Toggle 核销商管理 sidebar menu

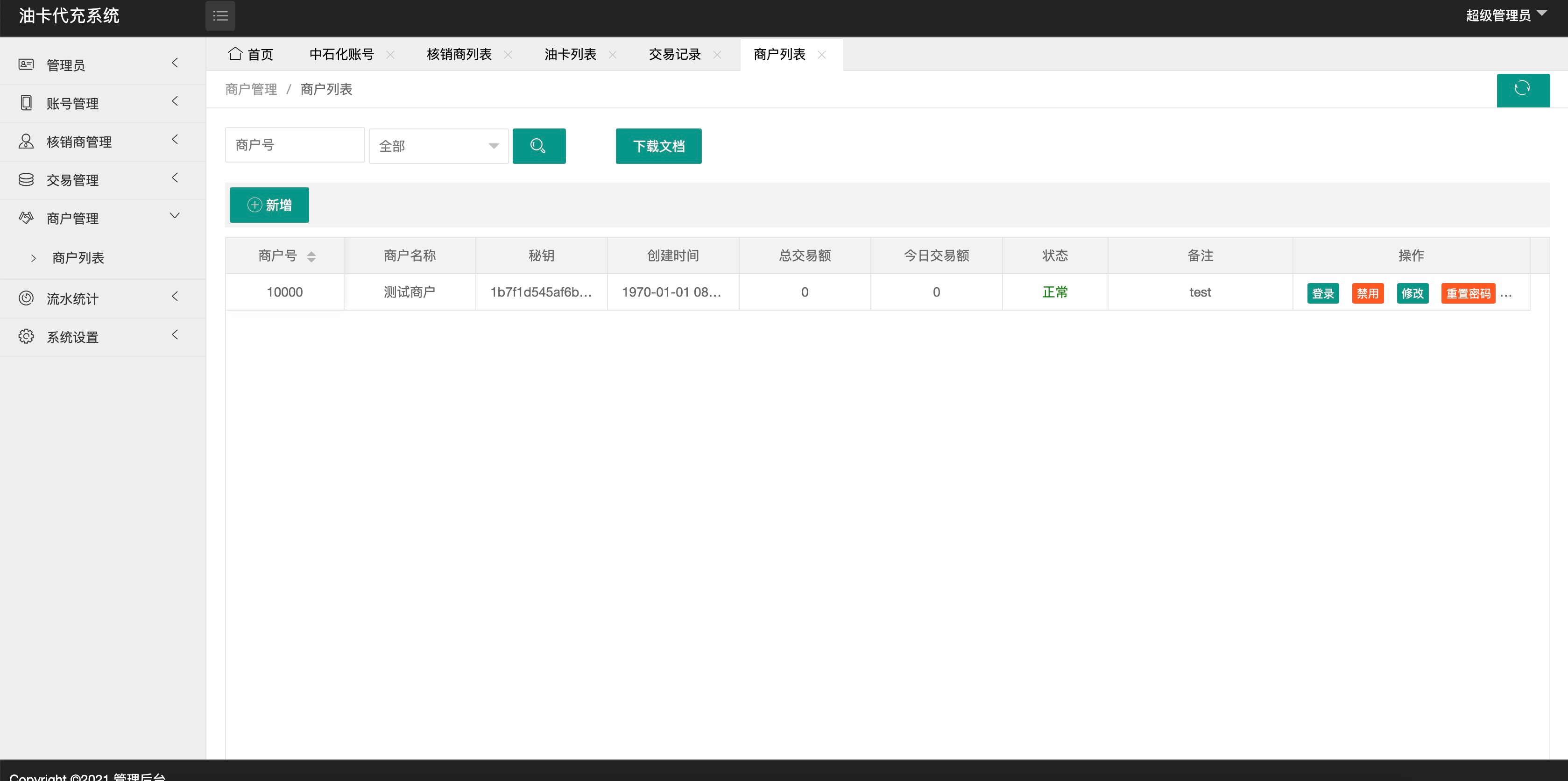(97, 142)
